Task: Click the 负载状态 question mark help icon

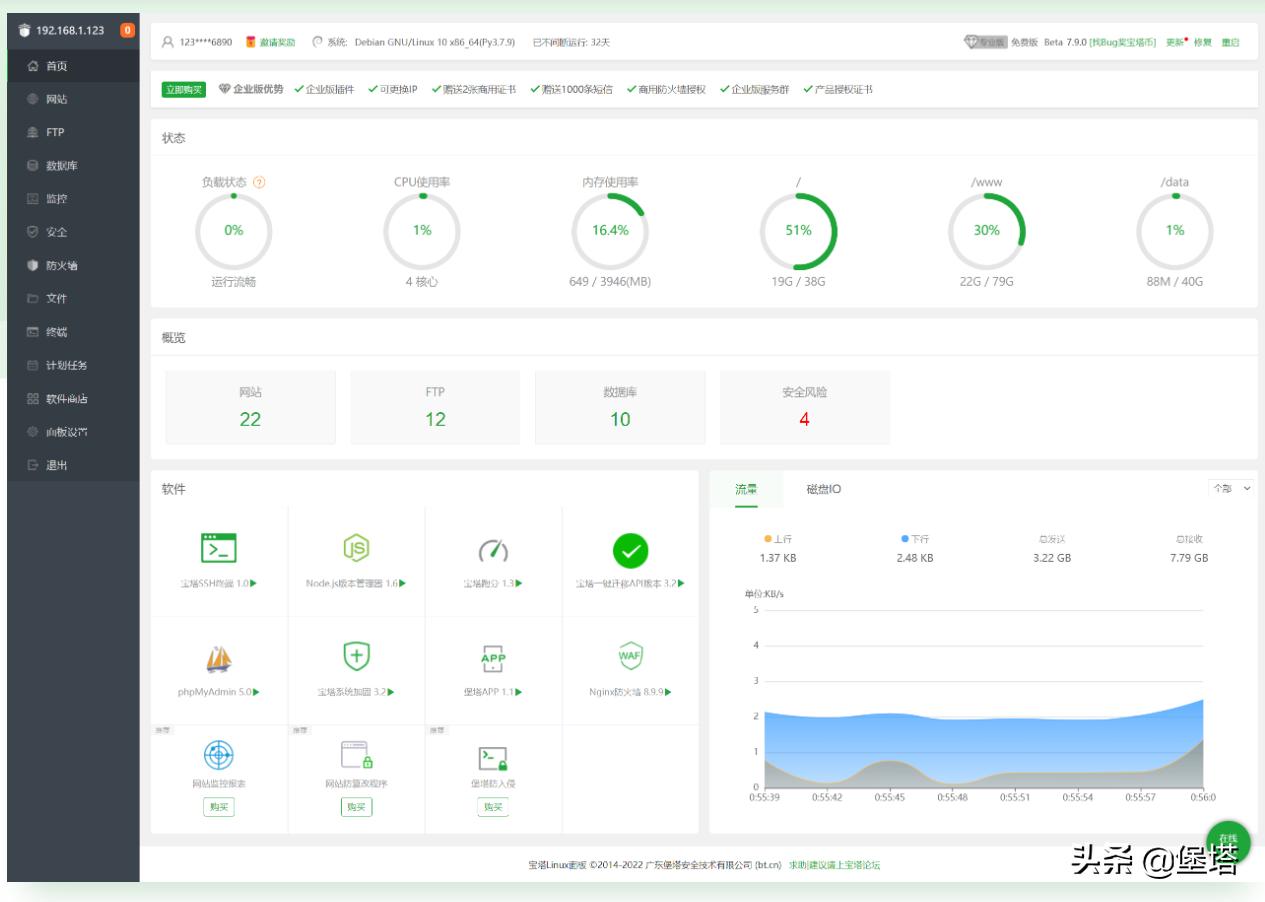Action: click(x=259, y=183)
